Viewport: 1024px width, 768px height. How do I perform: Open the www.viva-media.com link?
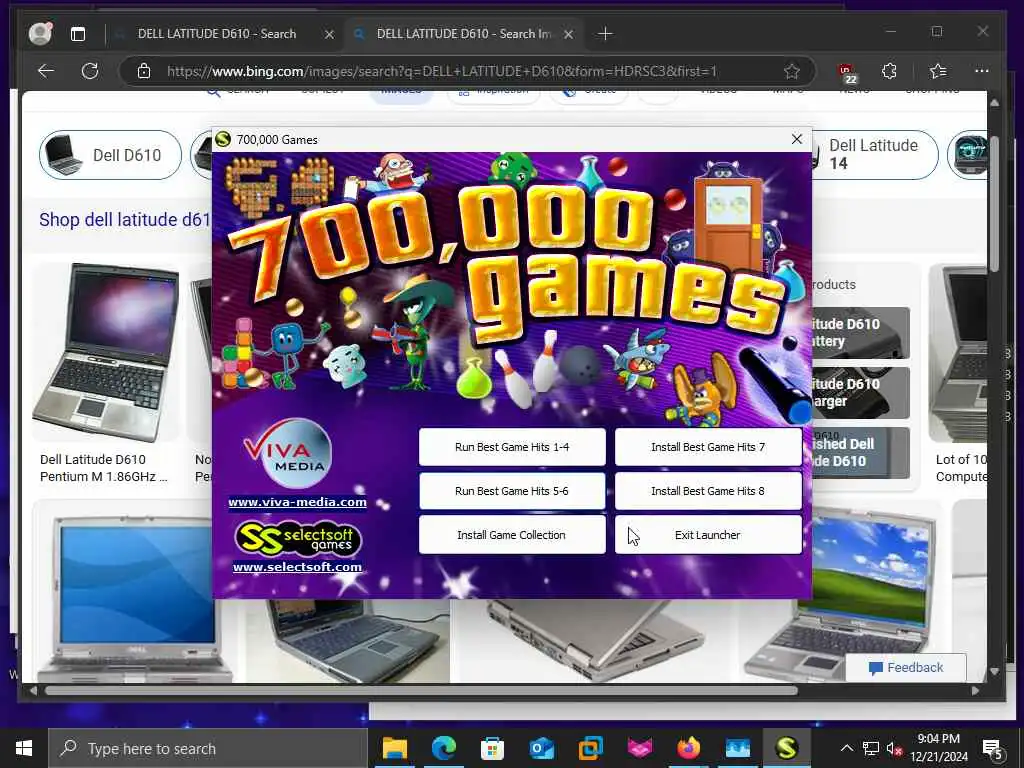tap(297, 502)
